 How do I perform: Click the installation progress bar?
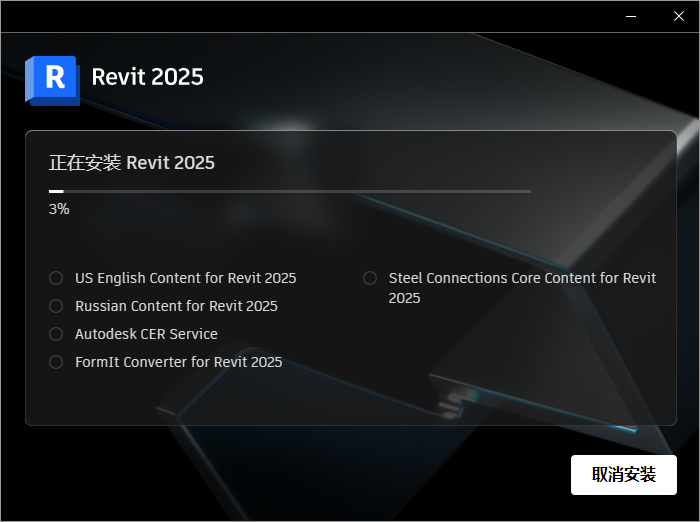pos(290,191)
